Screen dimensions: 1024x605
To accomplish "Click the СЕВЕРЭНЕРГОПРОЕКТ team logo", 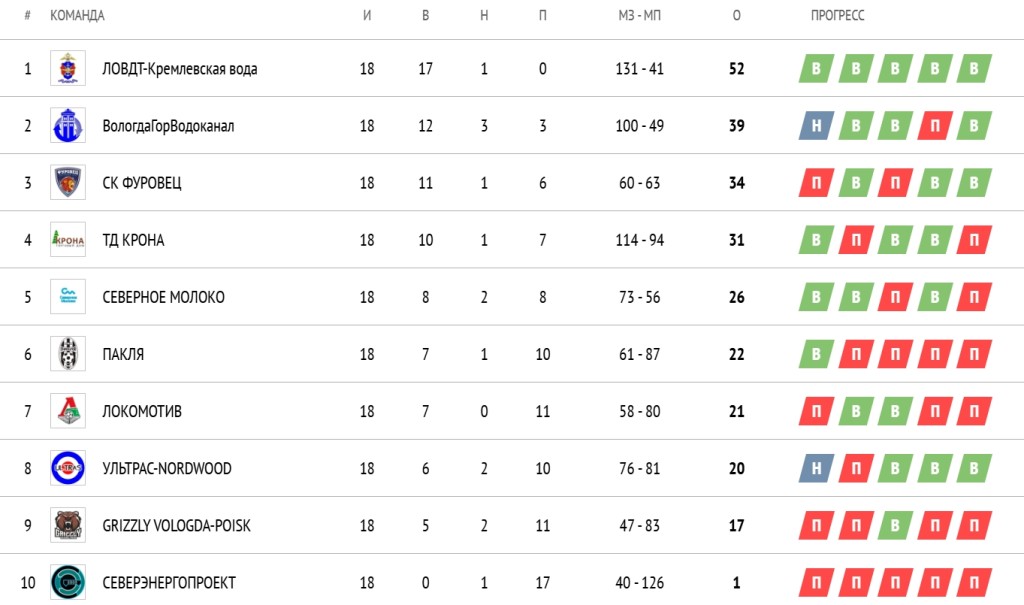I will (x=68, y=582).
